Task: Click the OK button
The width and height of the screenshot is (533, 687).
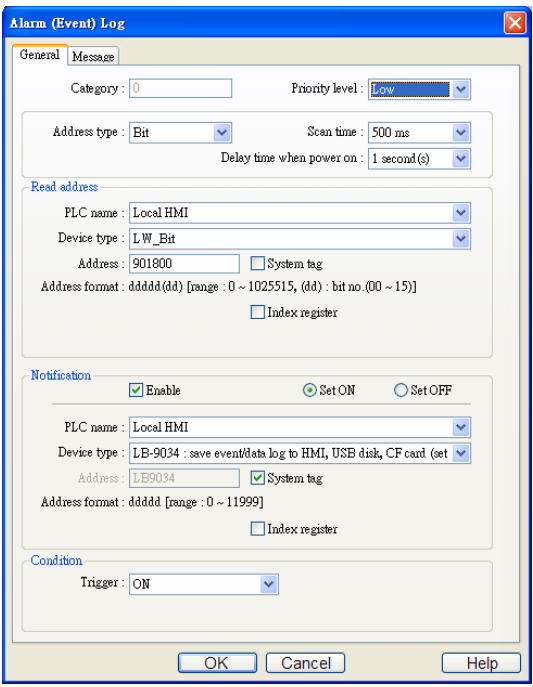Action: tap(217, 663)
